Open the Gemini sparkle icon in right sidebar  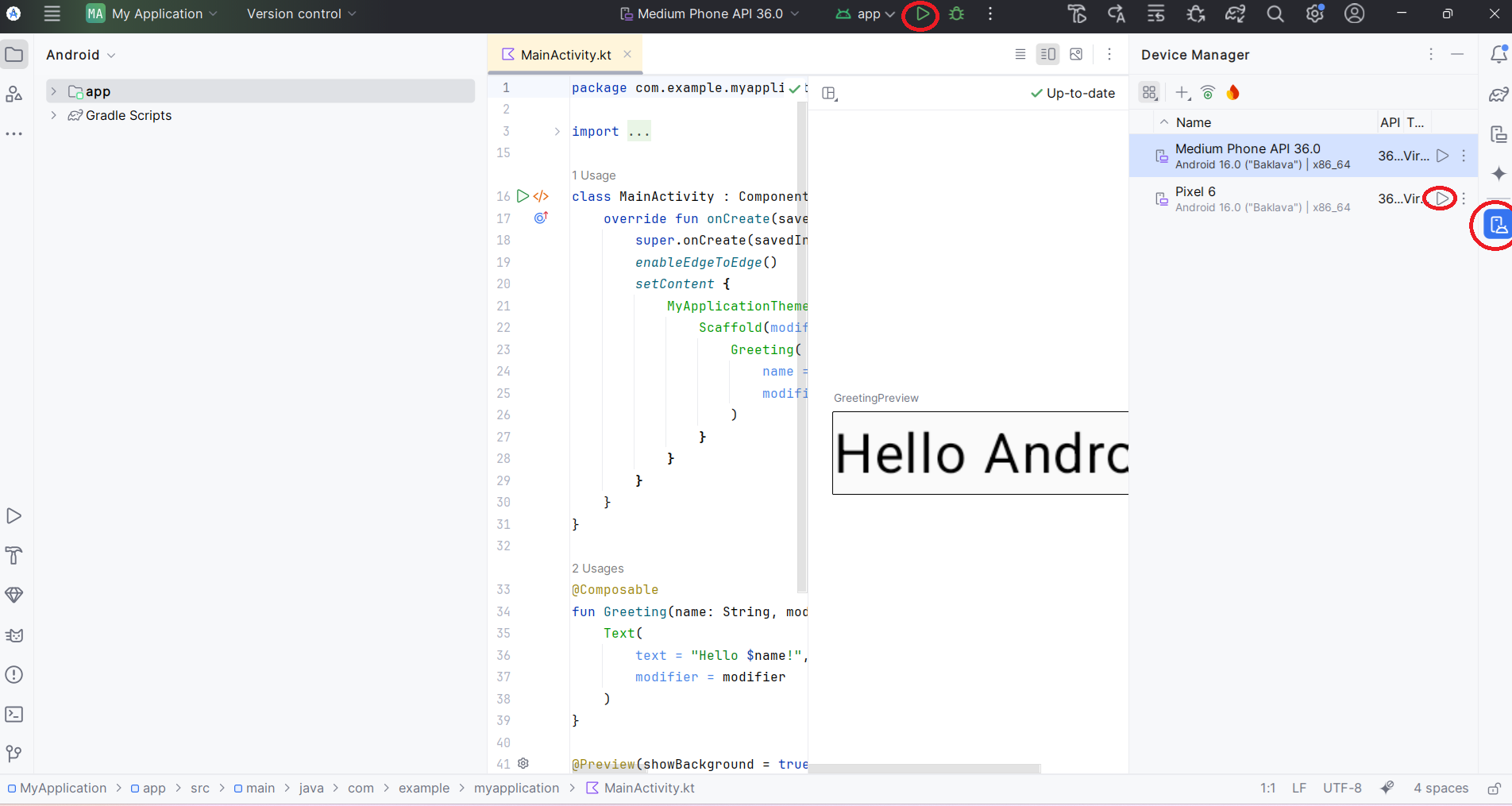click(1498, 174)
